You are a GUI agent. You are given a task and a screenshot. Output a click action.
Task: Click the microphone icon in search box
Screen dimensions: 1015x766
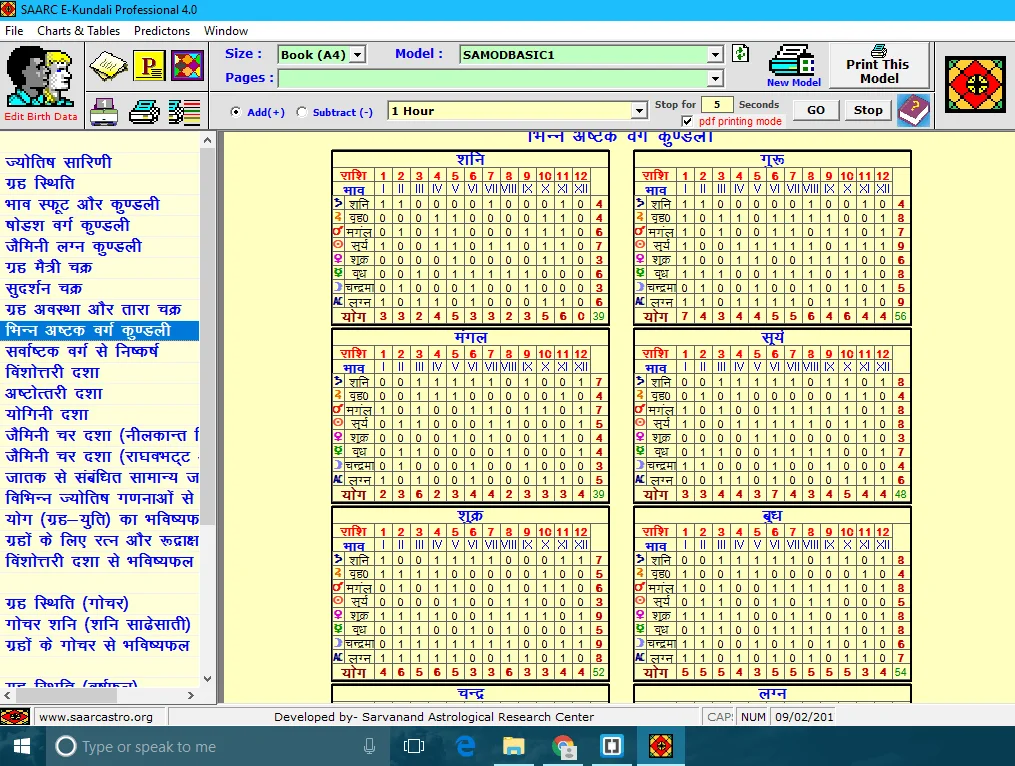click(x=369, y=747)
